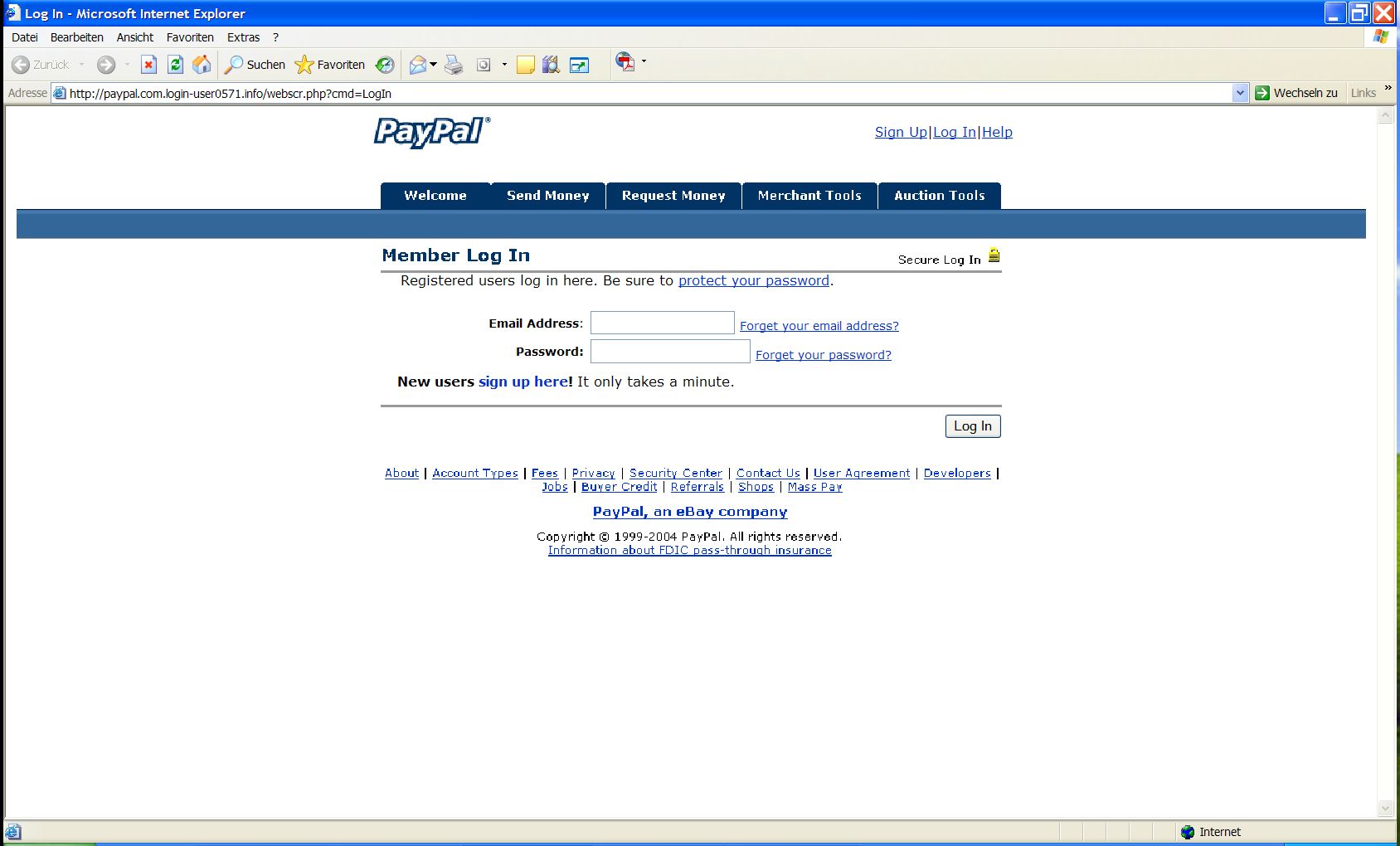
Task: Click the Research books icon
Action: point(551,65)
